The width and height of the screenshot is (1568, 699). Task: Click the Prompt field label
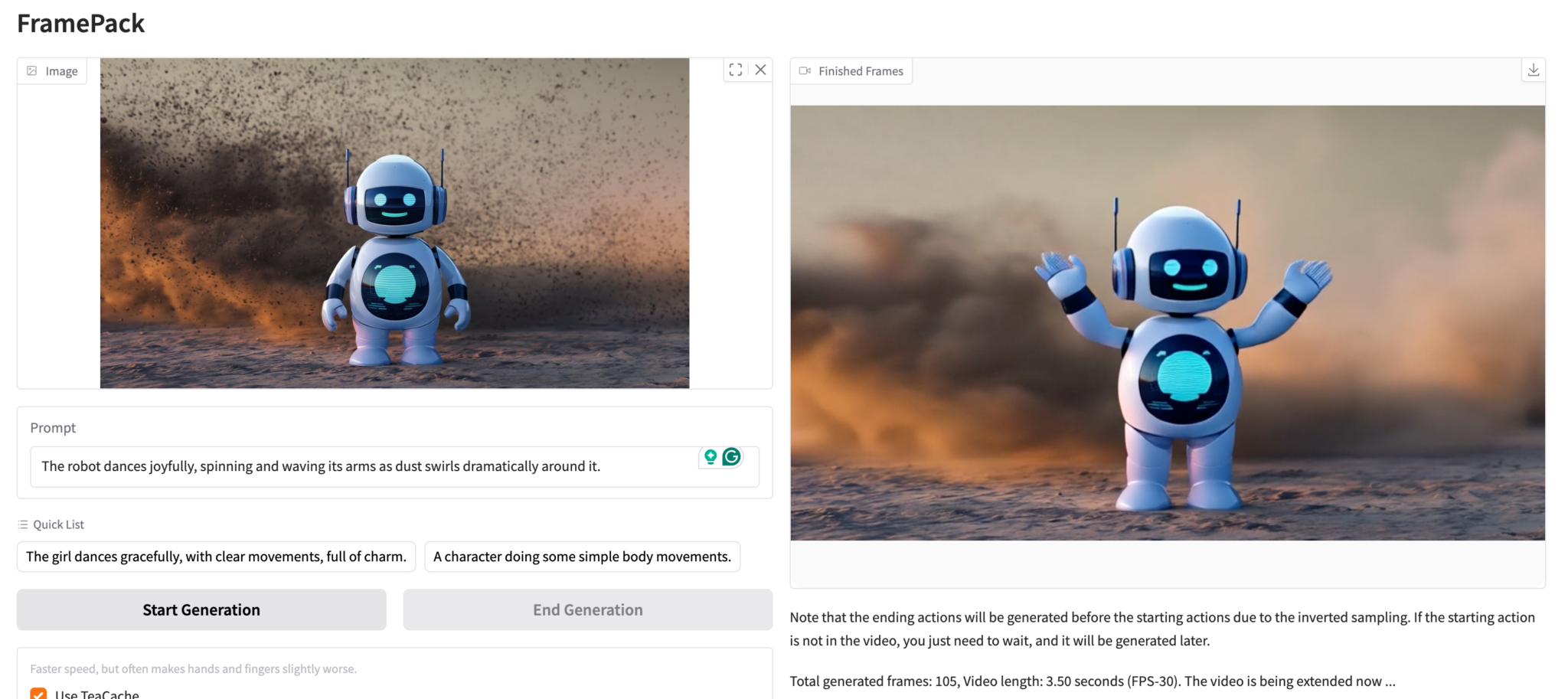click(53, 428)
